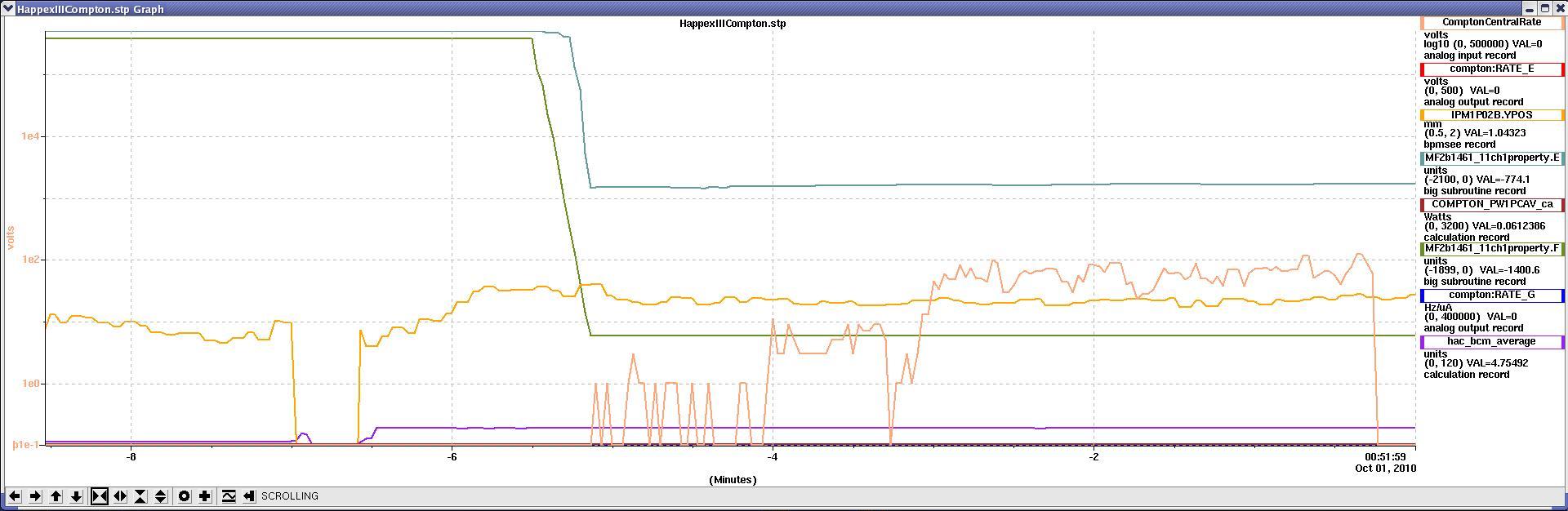Select the ComptonCentralRate legend entry
Viewport: 1568px width, 511px height.
coord(1492,23)
